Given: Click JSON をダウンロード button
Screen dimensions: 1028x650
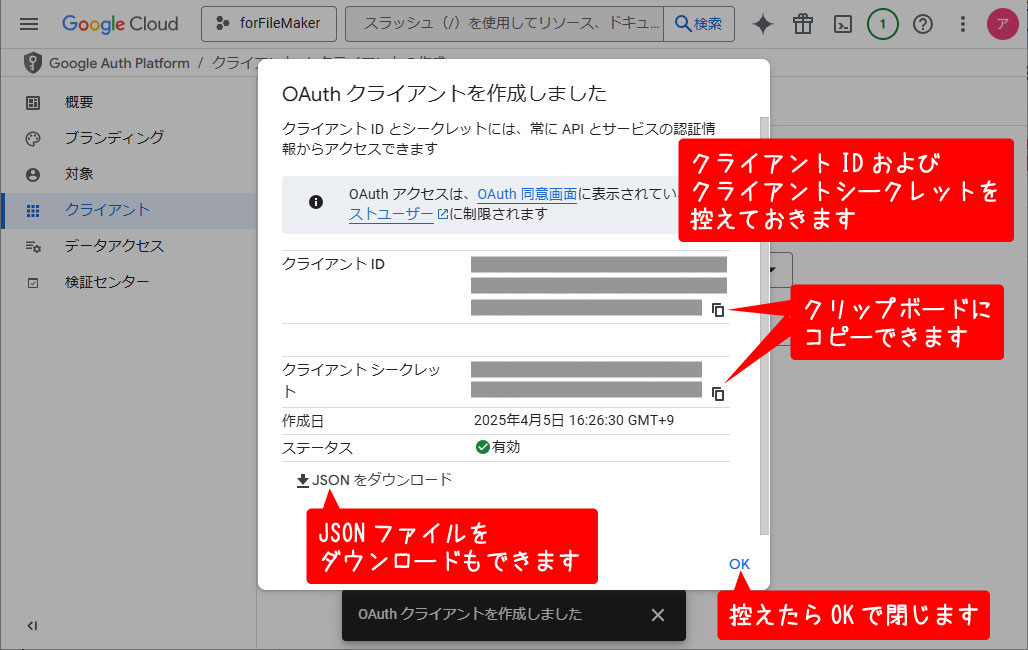Looking at the screenshot, I should click(x=374, y=480).
